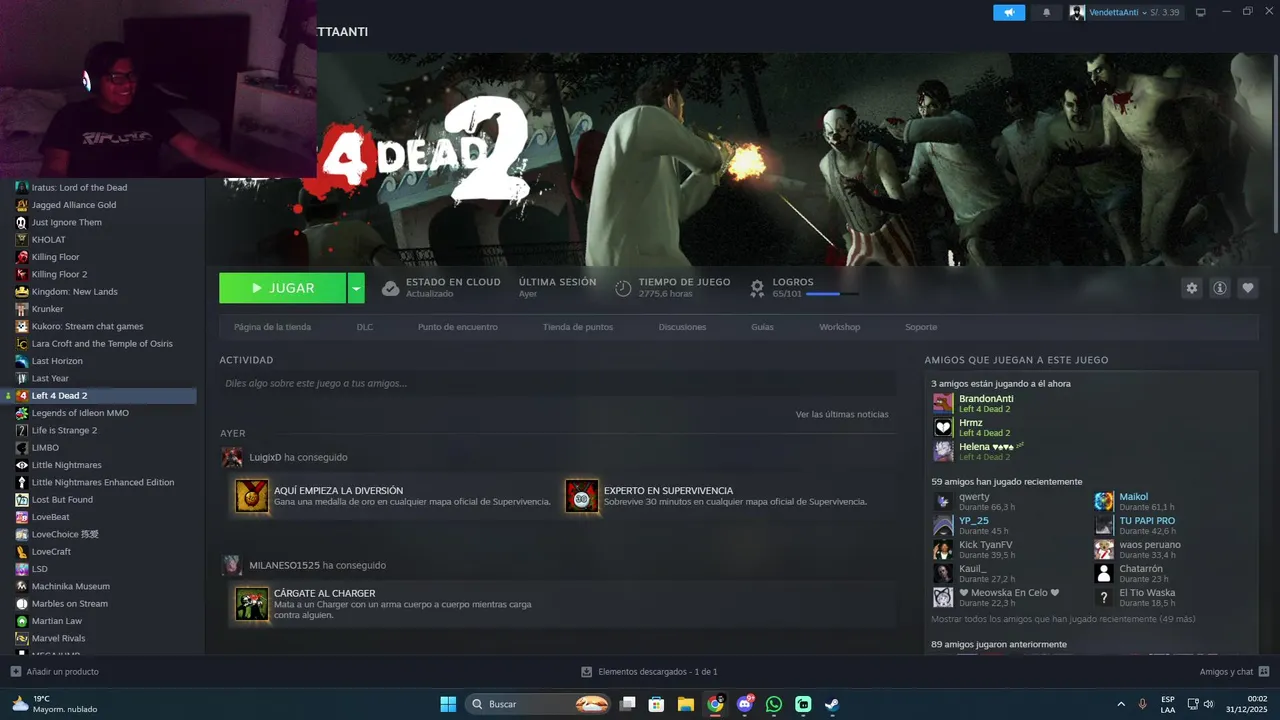
Task: Enter Big Picture mode monitor icon
Action: point(1201,12)
